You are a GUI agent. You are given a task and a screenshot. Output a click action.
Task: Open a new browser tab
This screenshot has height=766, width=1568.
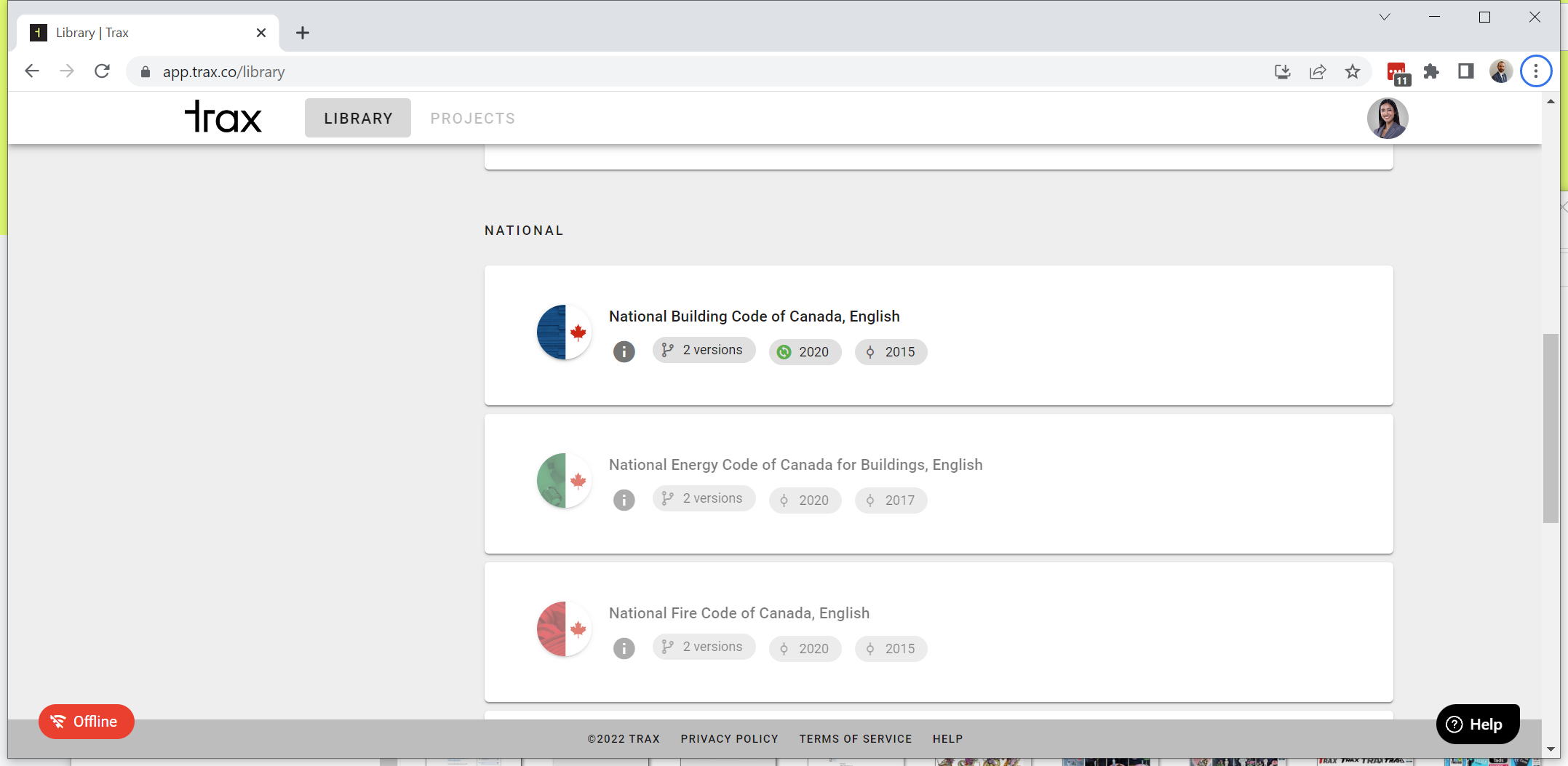click(303, 33)
